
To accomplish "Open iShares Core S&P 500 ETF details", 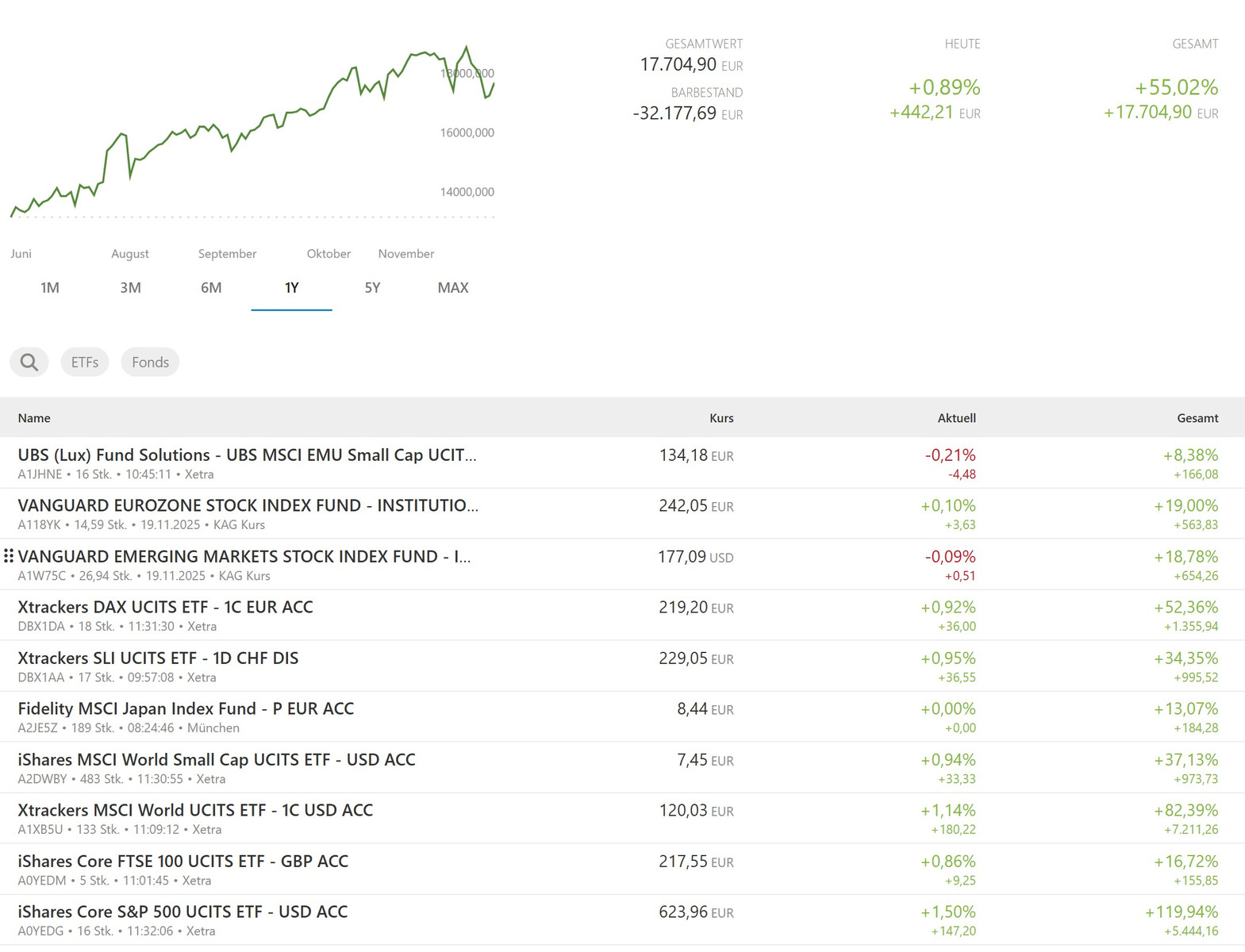I will [183, 912].
